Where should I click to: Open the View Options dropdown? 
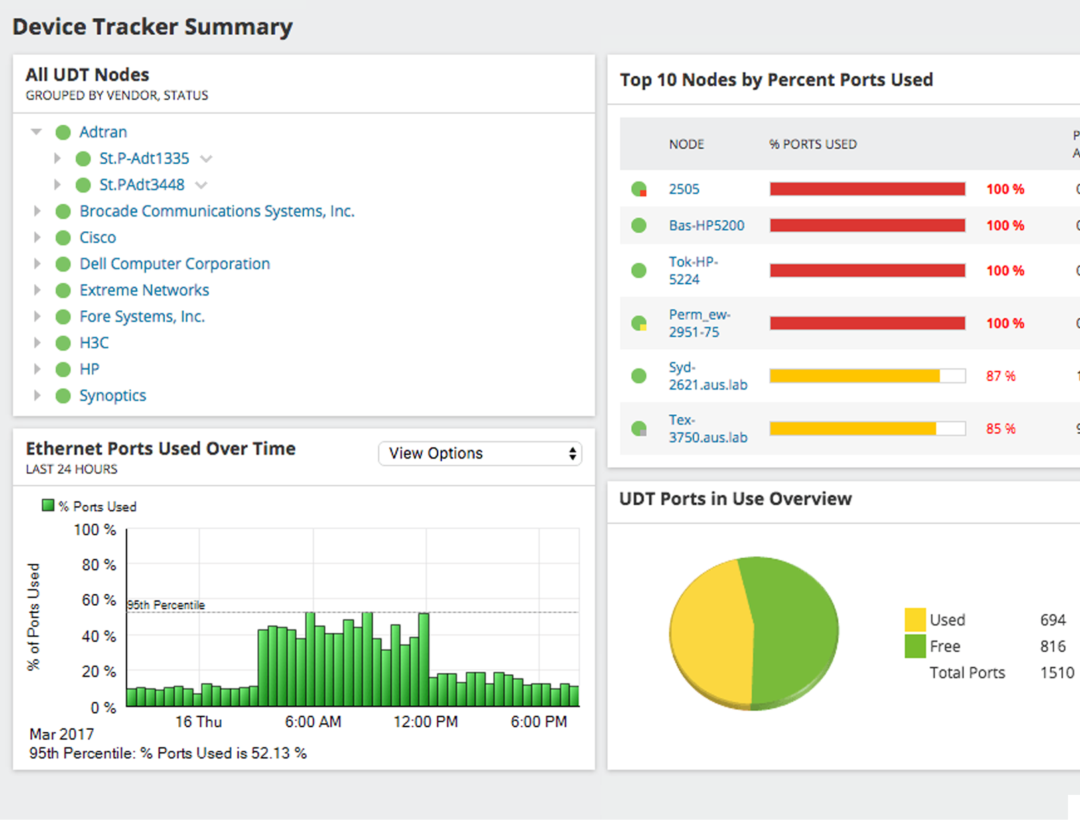[480, 454]
